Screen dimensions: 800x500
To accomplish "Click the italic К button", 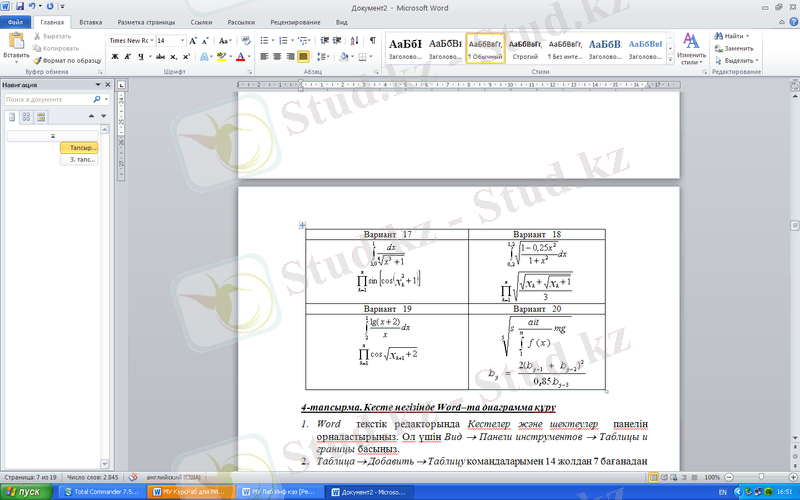I will 127,57.
